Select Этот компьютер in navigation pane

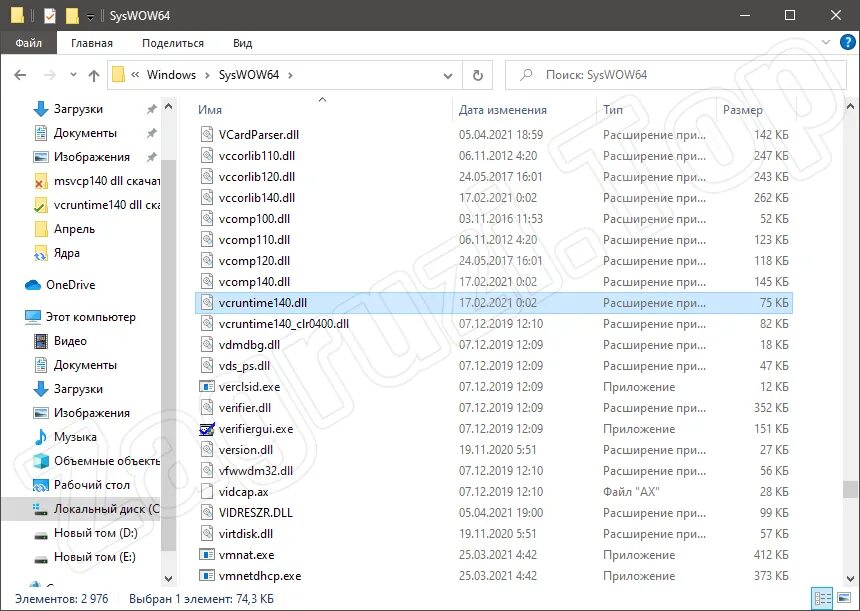[90, 317]
